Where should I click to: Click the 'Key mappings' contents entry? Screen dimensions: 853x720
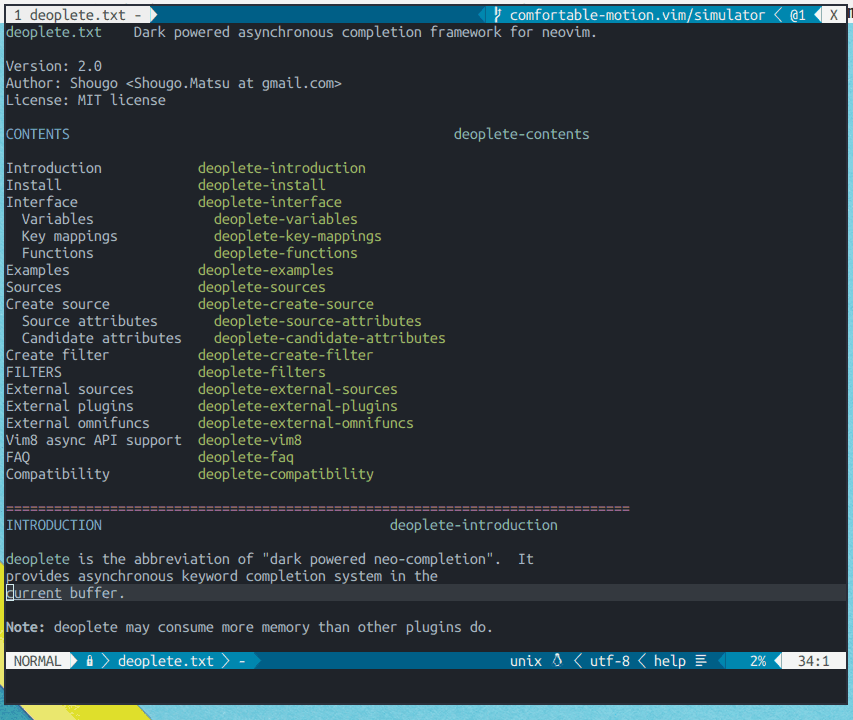(70, 236)
